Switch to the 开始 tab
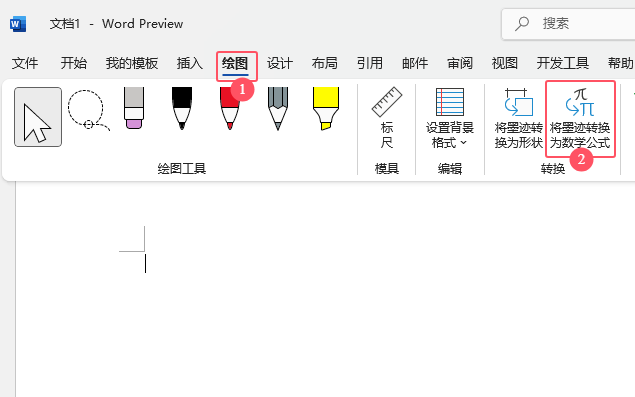 tap(73, 63)
